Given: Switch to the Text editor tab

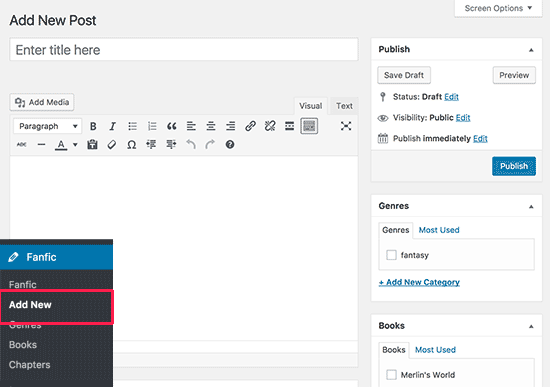Looking at the screenshot, I should 344,106.
